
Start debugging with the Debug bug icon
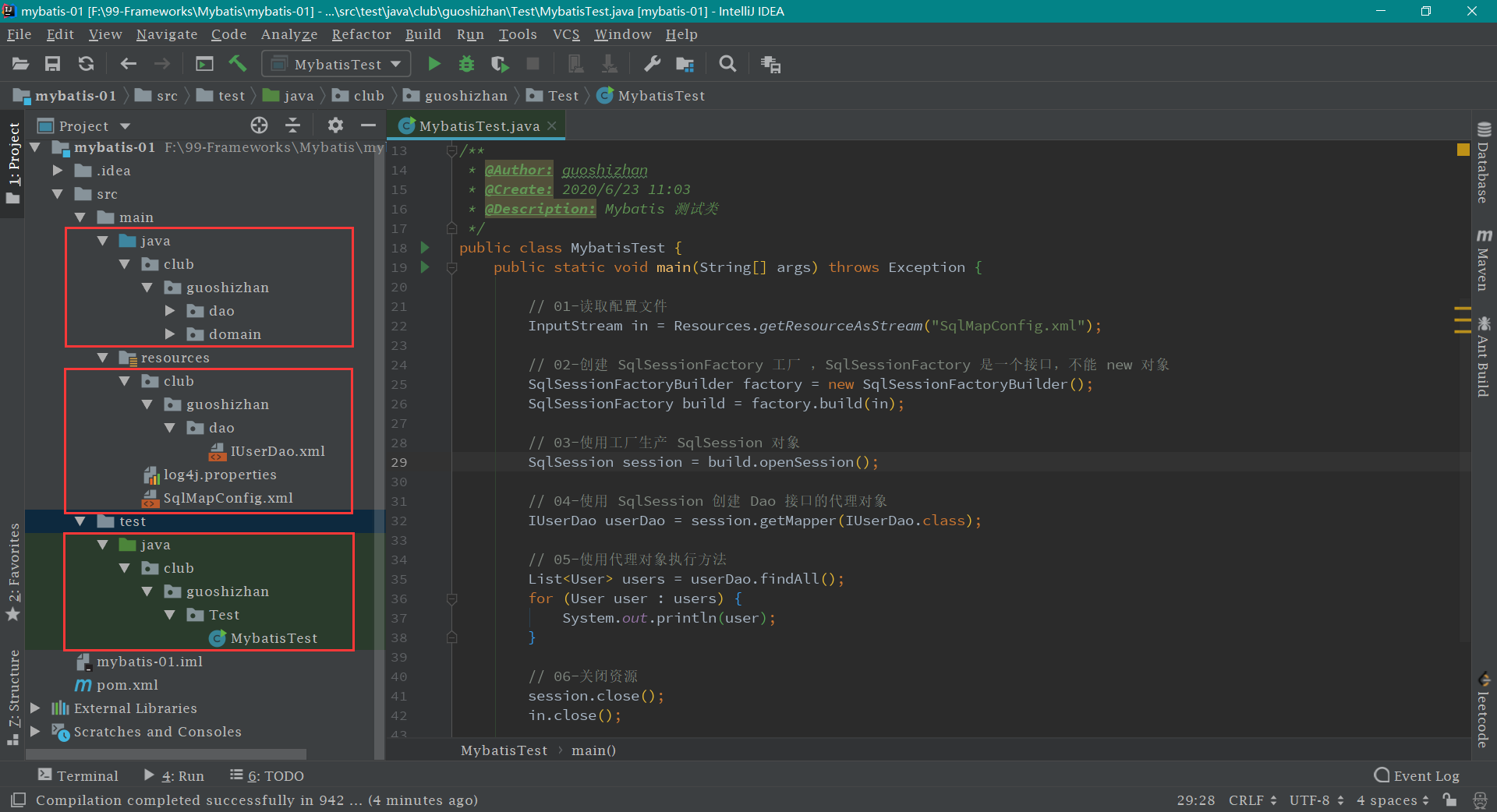tap(466, 64)
